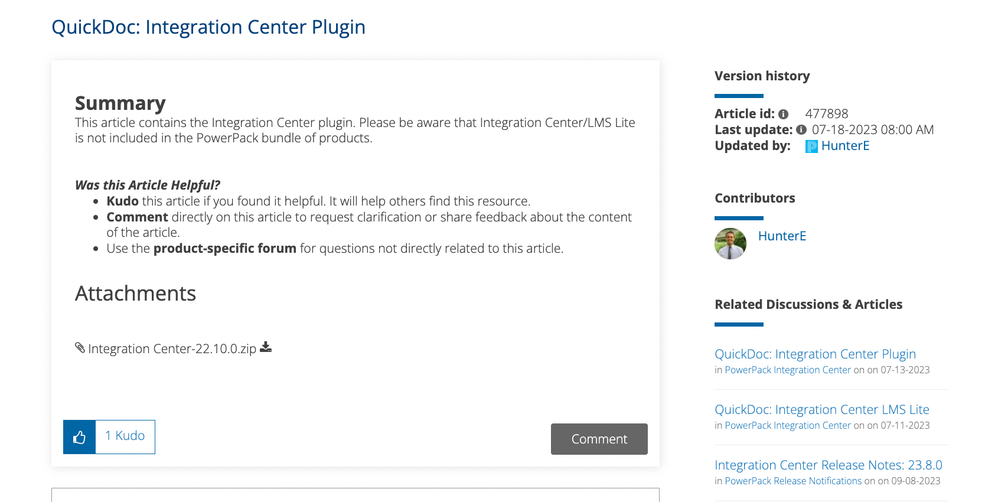Open HunterE link under Updated by
This screenshot has height=502, width=998.
tap(845, 146)
